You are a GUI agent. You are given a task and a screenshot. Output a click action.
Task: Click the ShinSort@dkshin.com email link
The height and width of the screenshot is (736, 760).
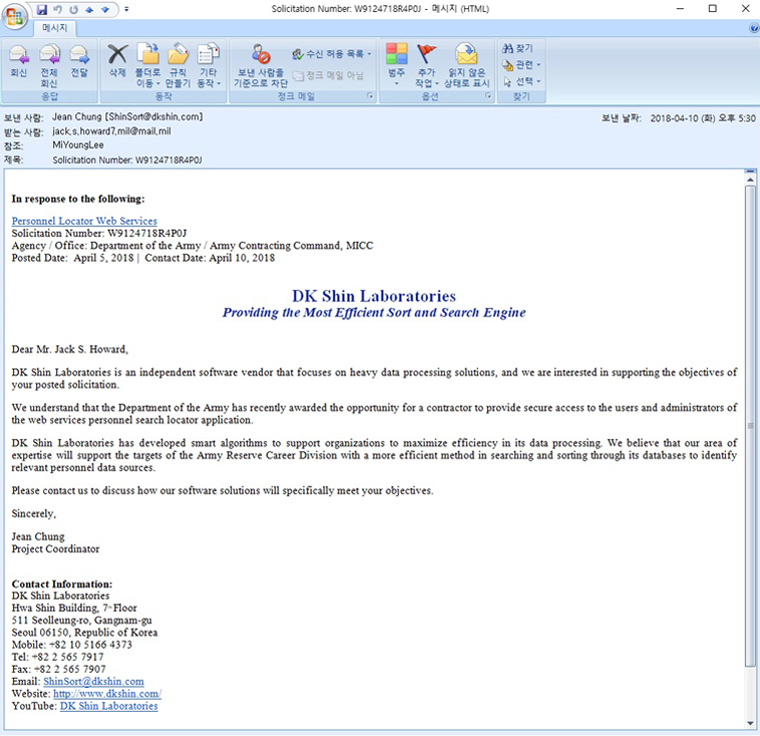[93, 681]
